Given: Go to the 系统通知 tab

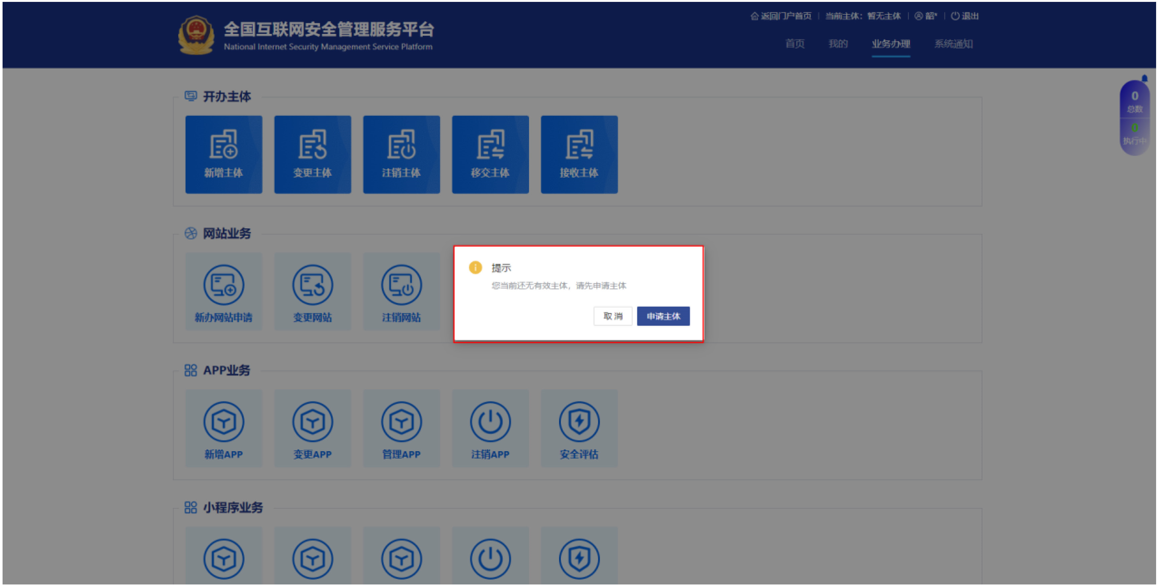Looking at the screenshot, I should point(953,44).
